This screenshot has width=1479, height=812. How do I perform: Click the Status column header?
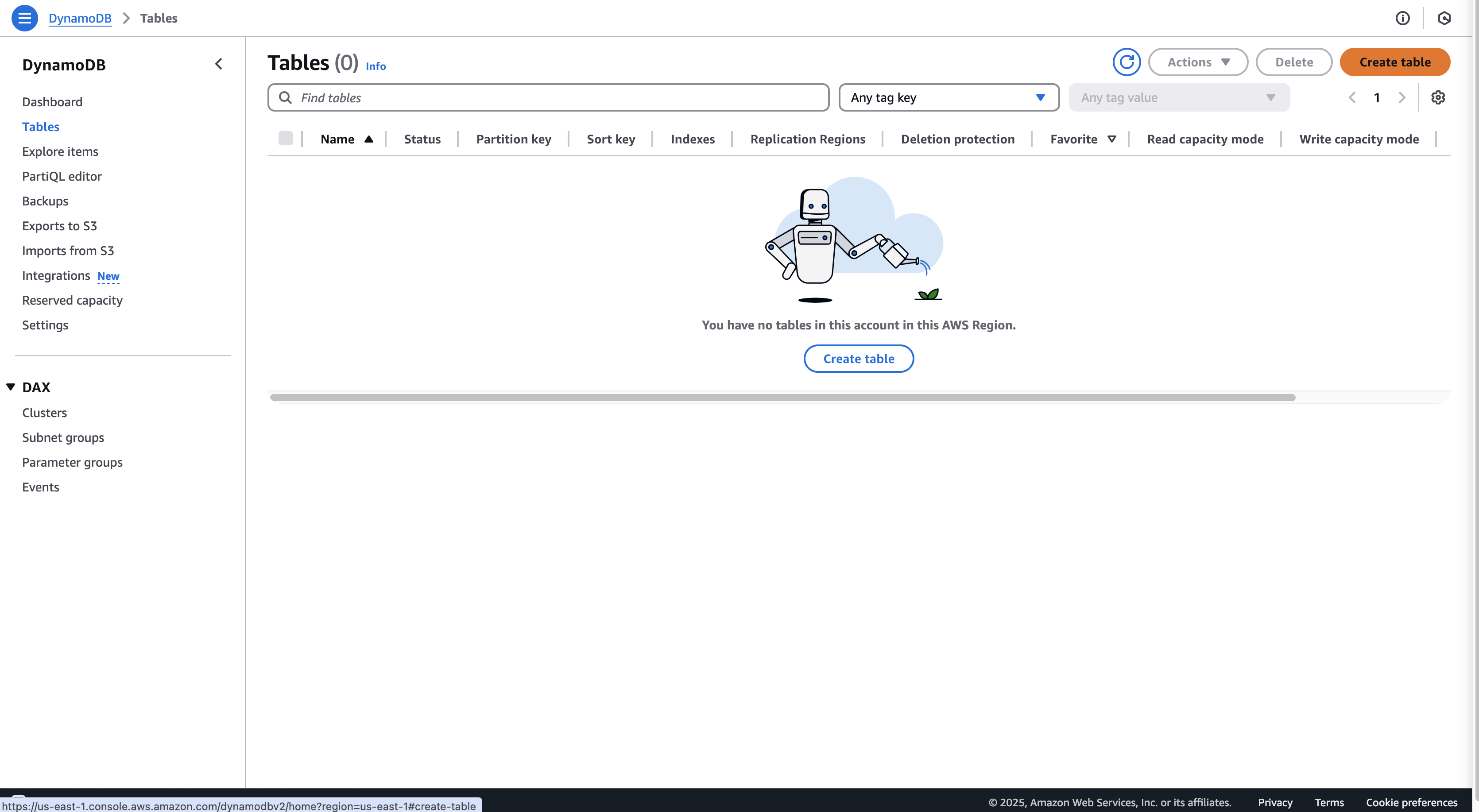422,139
